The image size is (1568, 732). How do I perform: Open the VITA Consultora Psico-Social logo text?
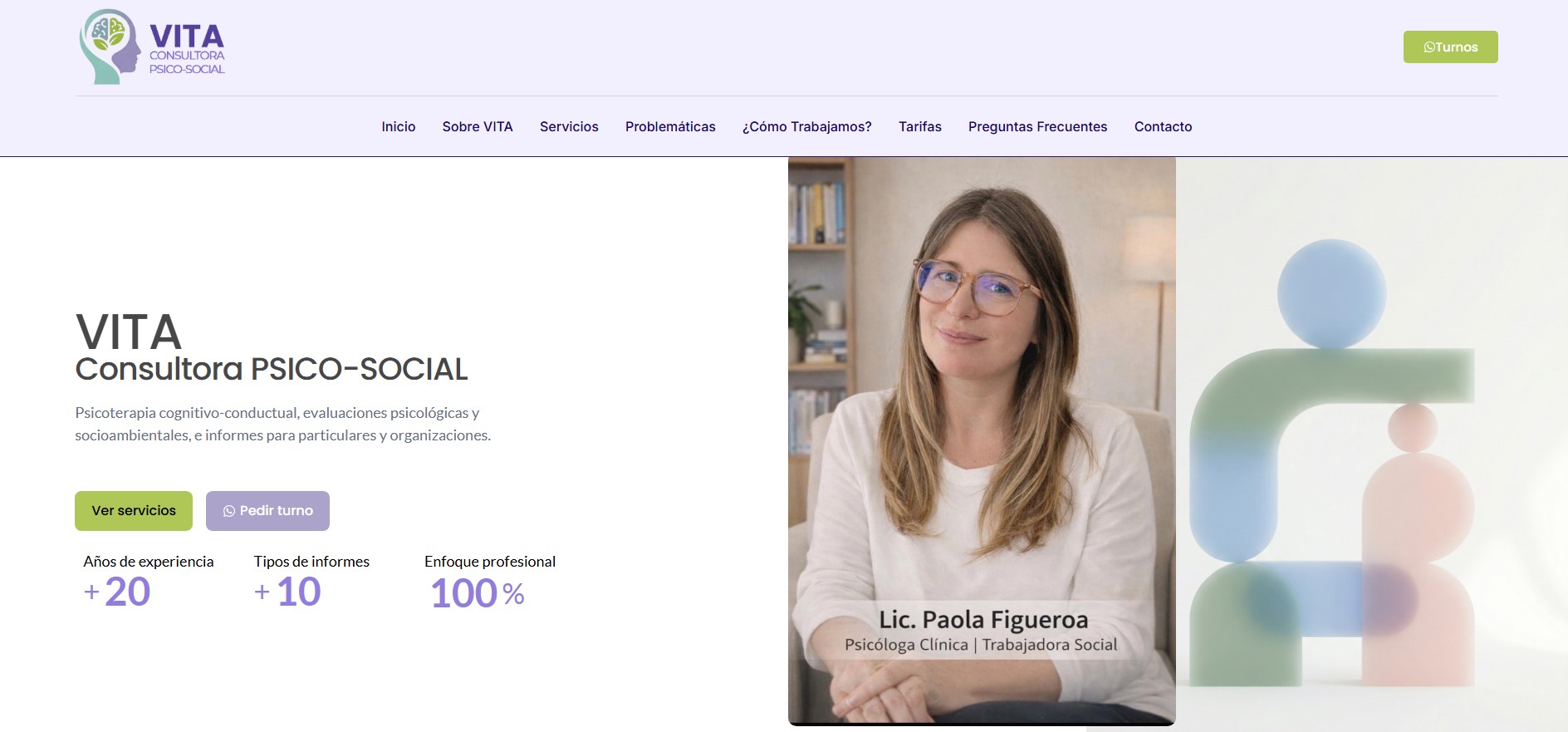(x=187, y=50)
